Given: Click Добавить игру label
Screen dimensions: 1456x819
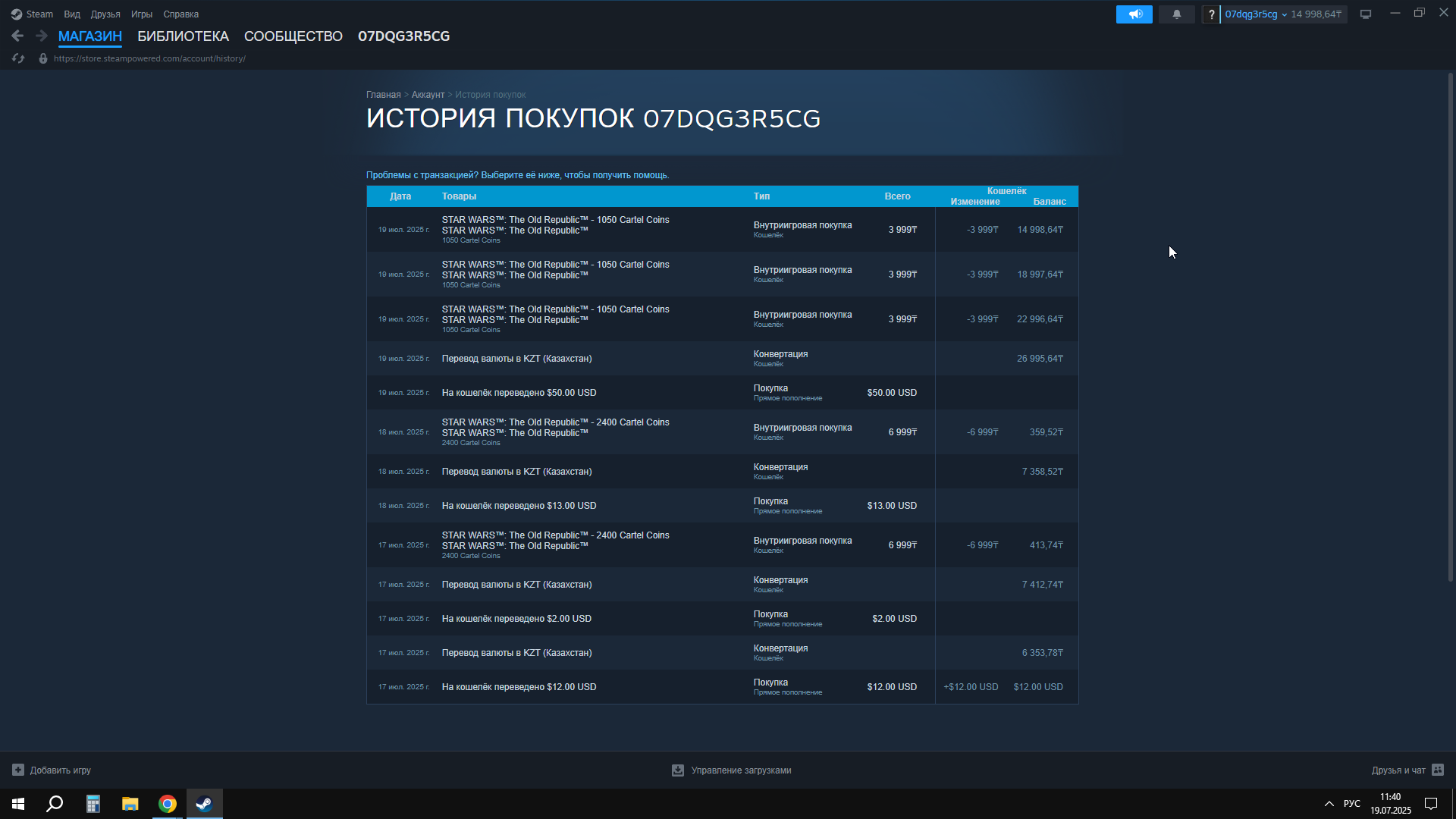Looking at the screenshot, I should coord(61,770).
